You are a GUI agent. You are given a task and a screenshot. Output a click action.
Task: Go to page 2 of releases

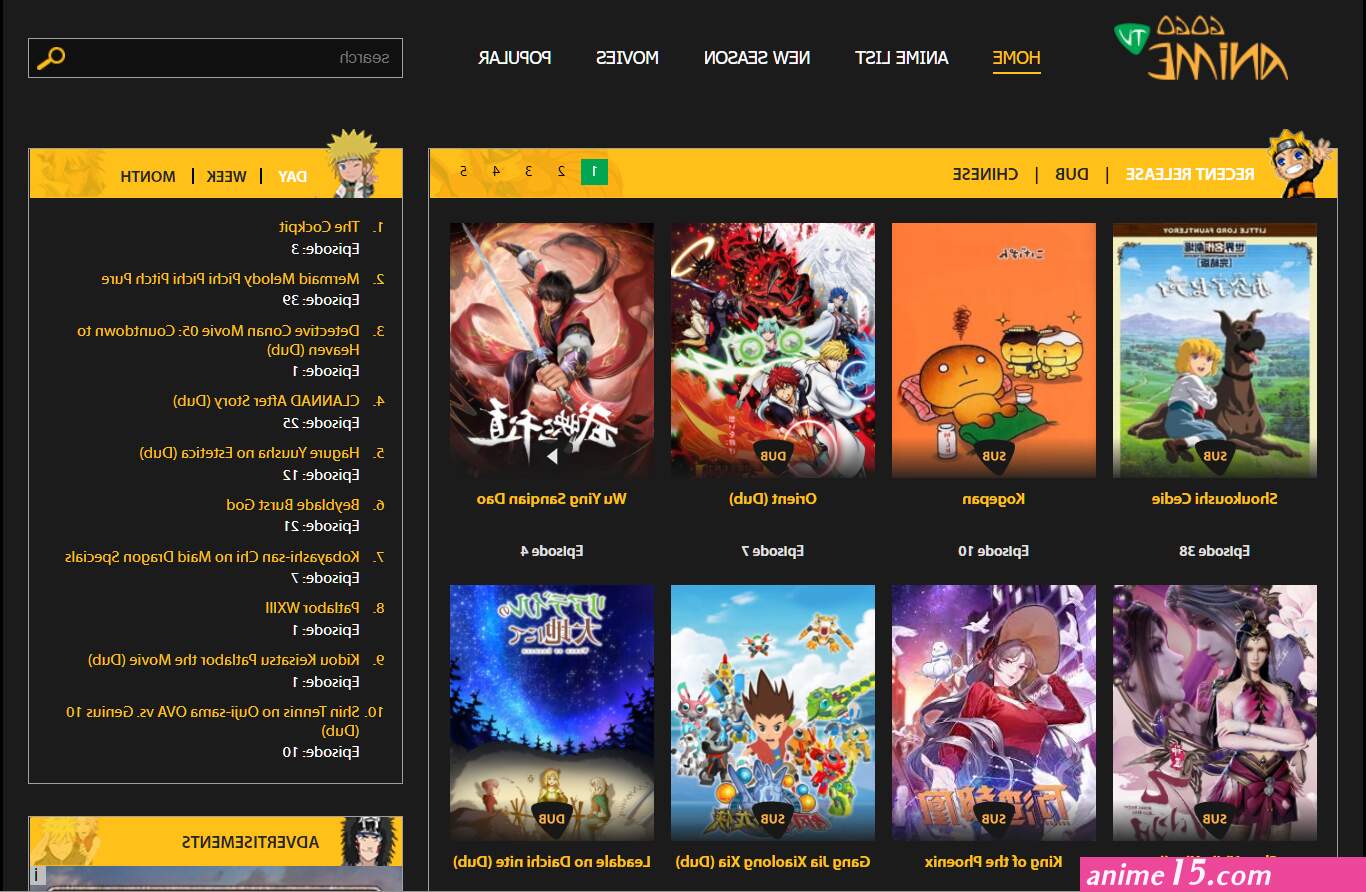[x=562, y=172]
